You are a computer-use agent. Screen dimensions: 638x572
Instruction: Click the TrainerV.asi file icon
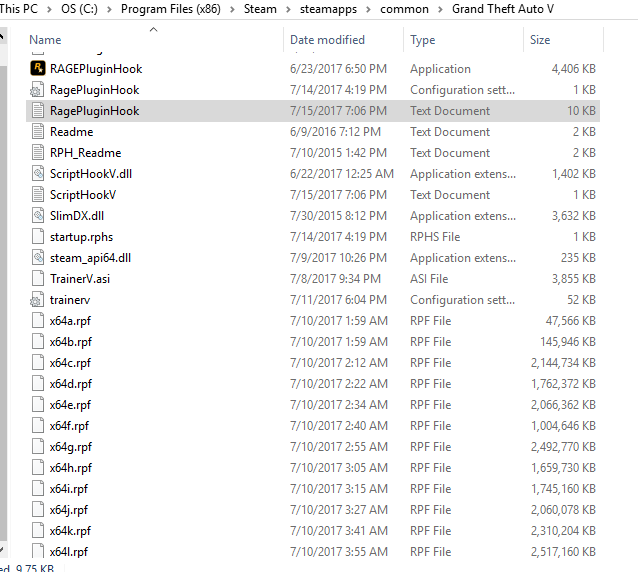tap(38, 279)
